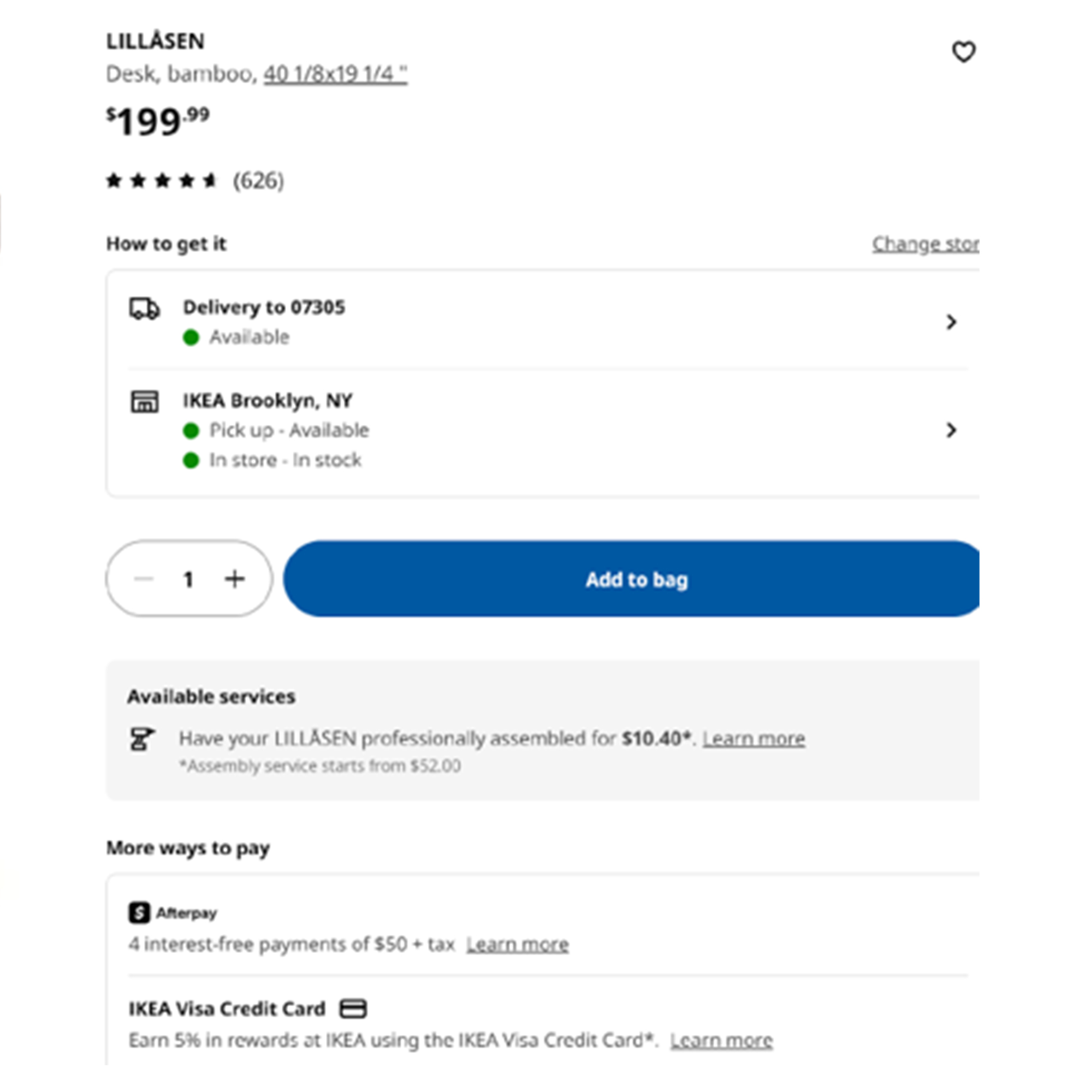Open Learn more about professional assembly
1092x1092 pixels.
(753, 739)
